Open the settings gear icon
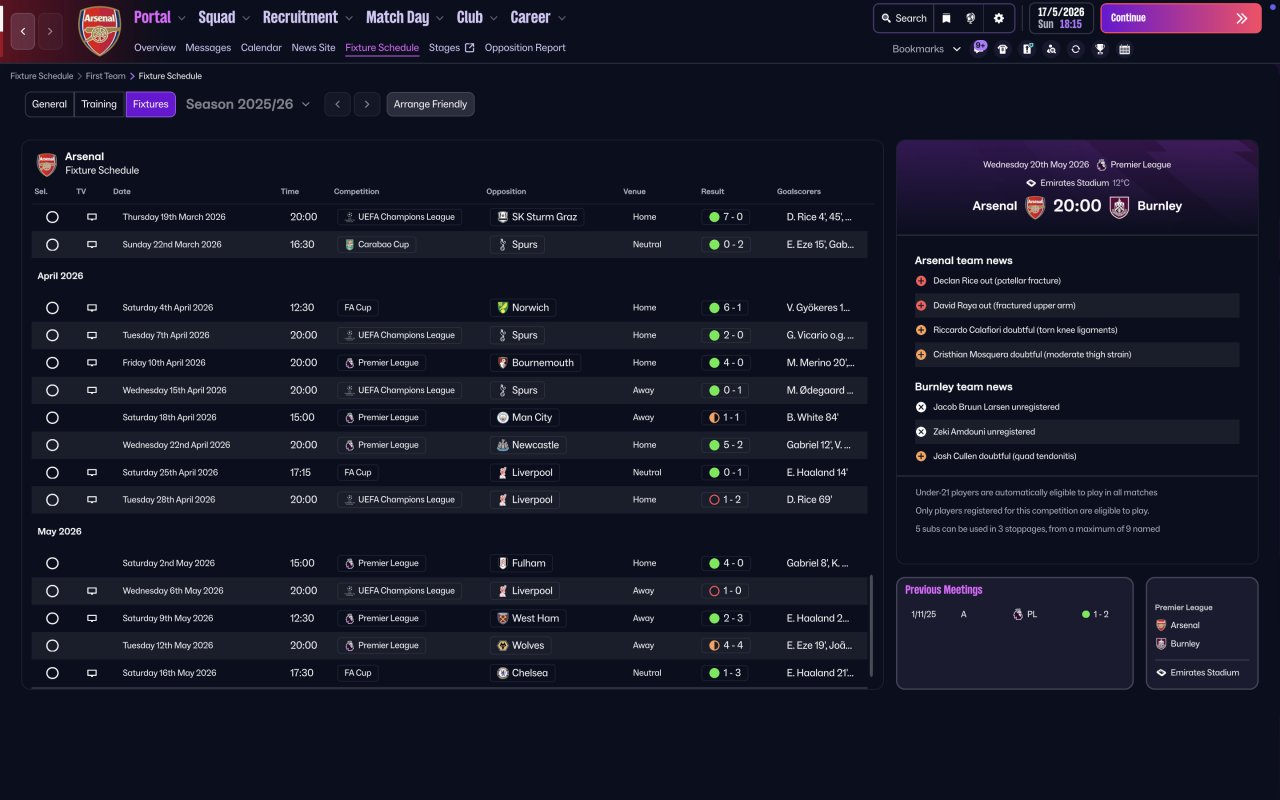 coord(998,18)
